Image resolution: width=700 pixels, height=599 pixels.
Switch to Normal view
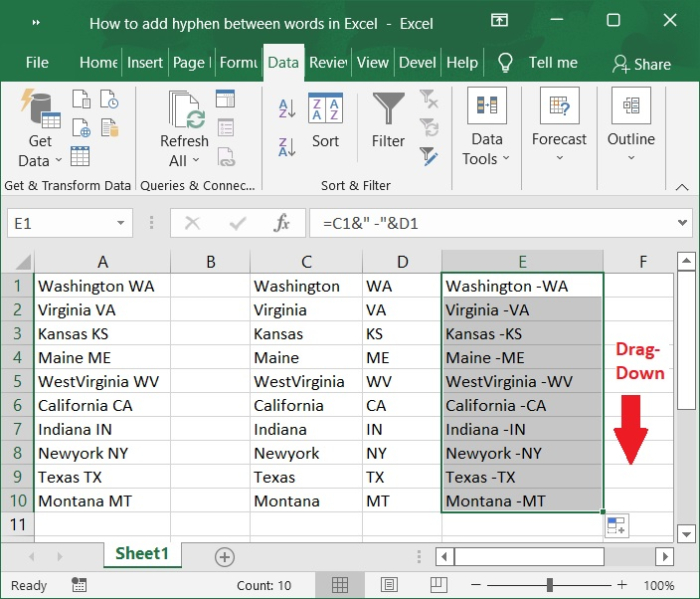pos(340,585)
